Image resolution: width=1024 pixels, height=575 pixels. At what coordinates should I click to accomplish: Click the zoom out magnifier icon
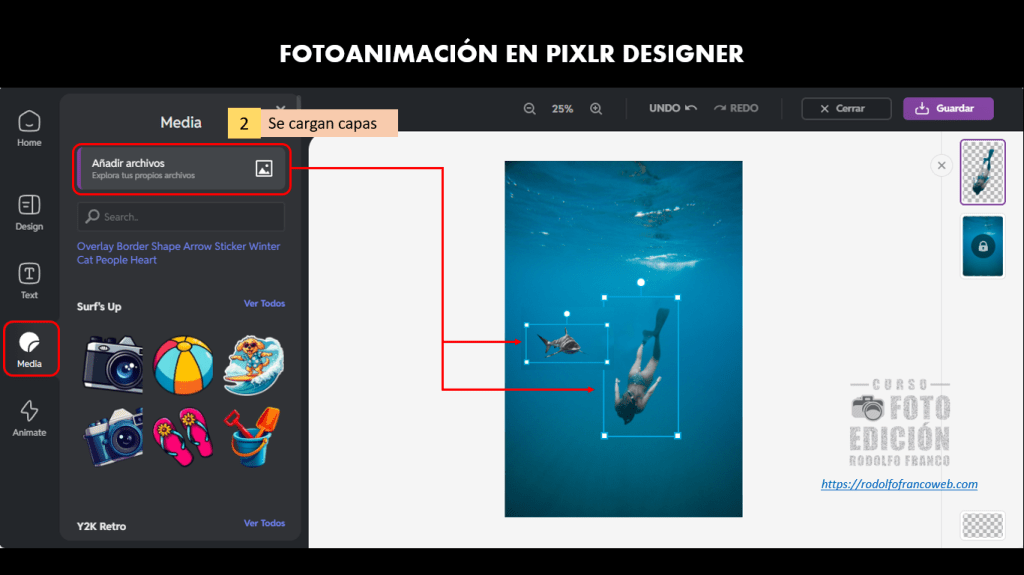tap(530, 109)
